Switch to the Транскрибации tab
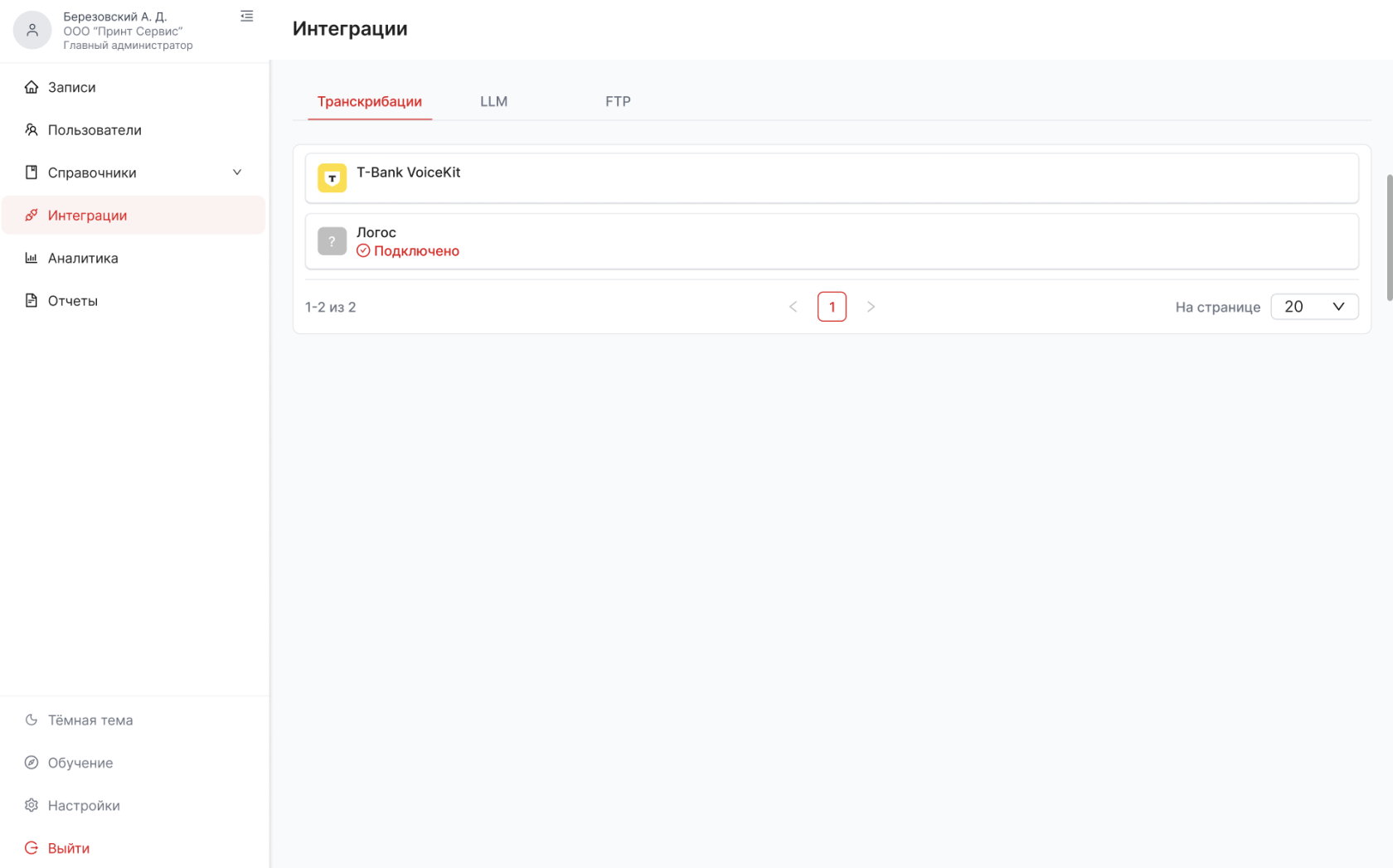 (370, 102)
